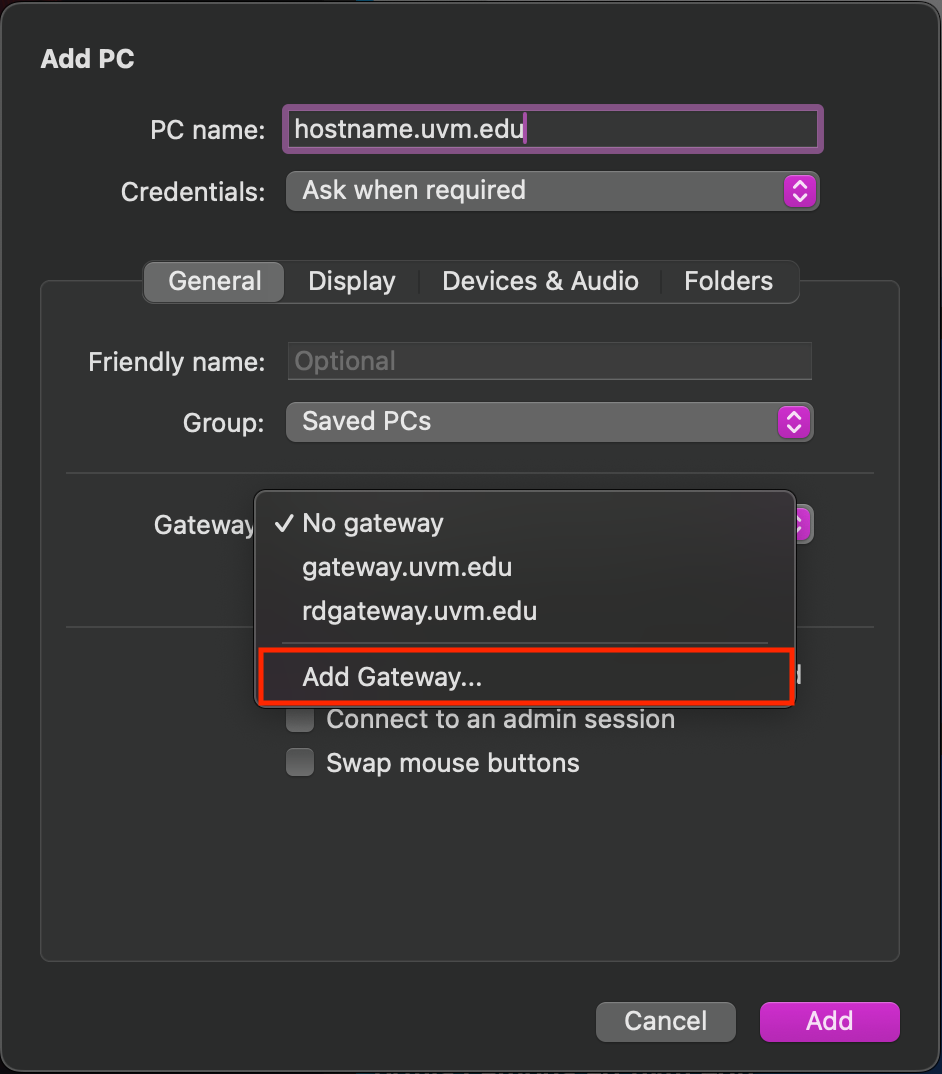Click the Credentials up-down chevron icon
The image size is (942, 1074).
click(799, 190)
